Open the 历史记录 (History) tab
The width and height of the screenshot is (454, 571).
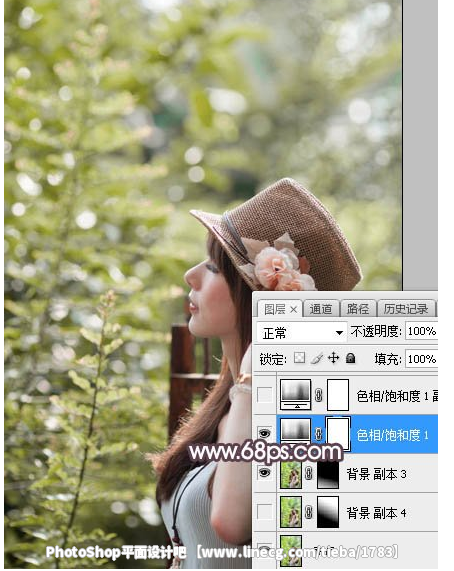(x=406, y=309)
